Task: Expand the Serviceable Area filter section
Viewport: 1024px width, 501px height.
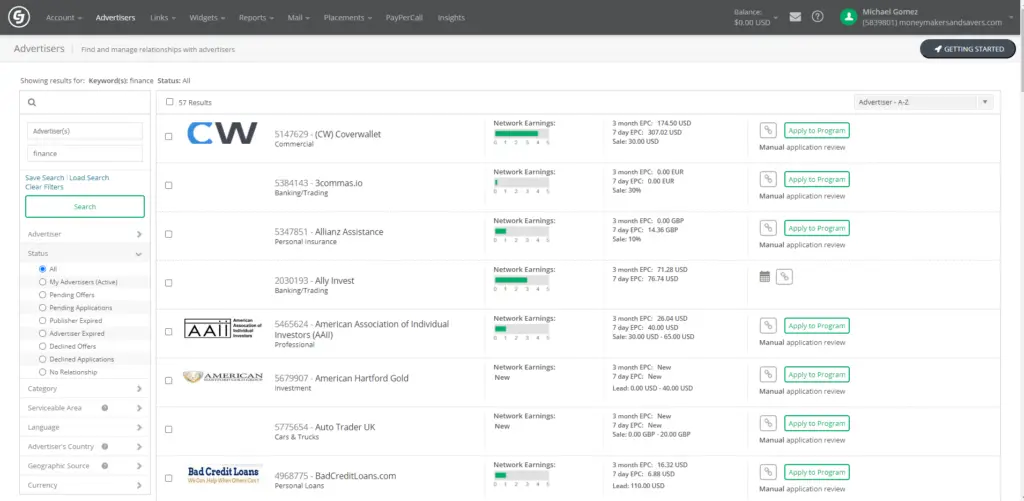Action: pos(85,408)
